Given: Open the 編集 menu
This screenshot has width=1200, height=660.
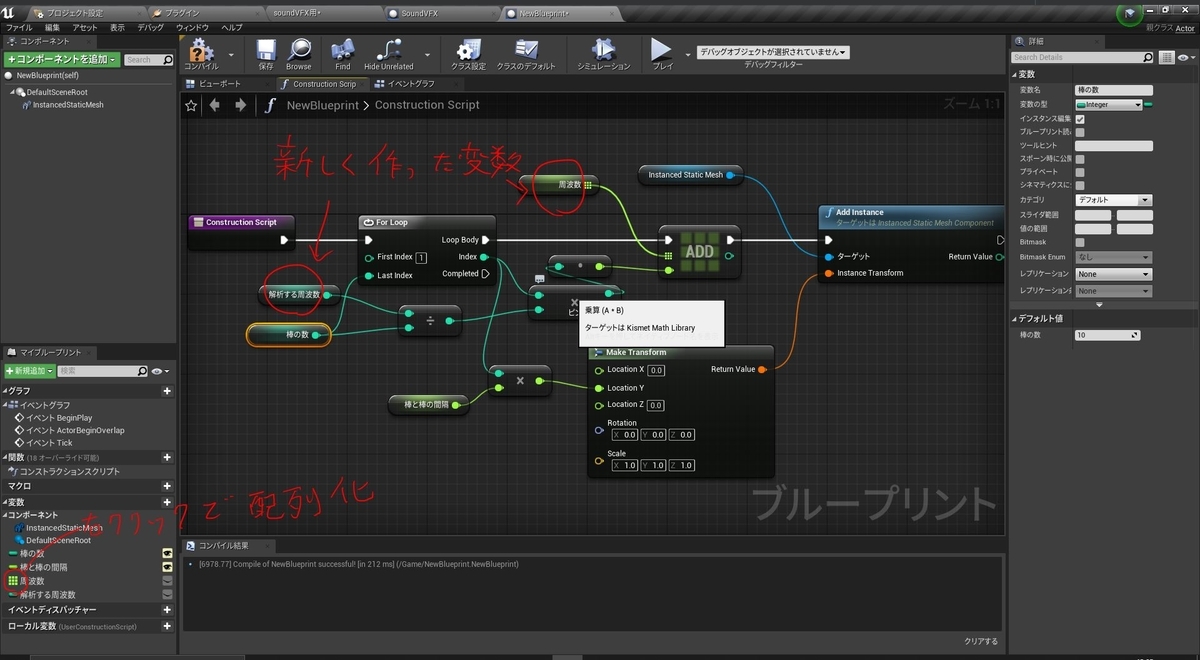Looking at the screenshot, I should click(x=52, y=27).
